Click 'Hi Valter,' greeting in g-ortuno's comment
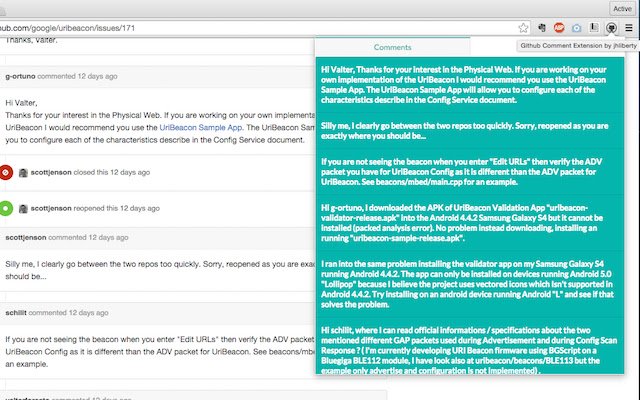The width and height of the screenshot is (640, 400). click(21, 103)
